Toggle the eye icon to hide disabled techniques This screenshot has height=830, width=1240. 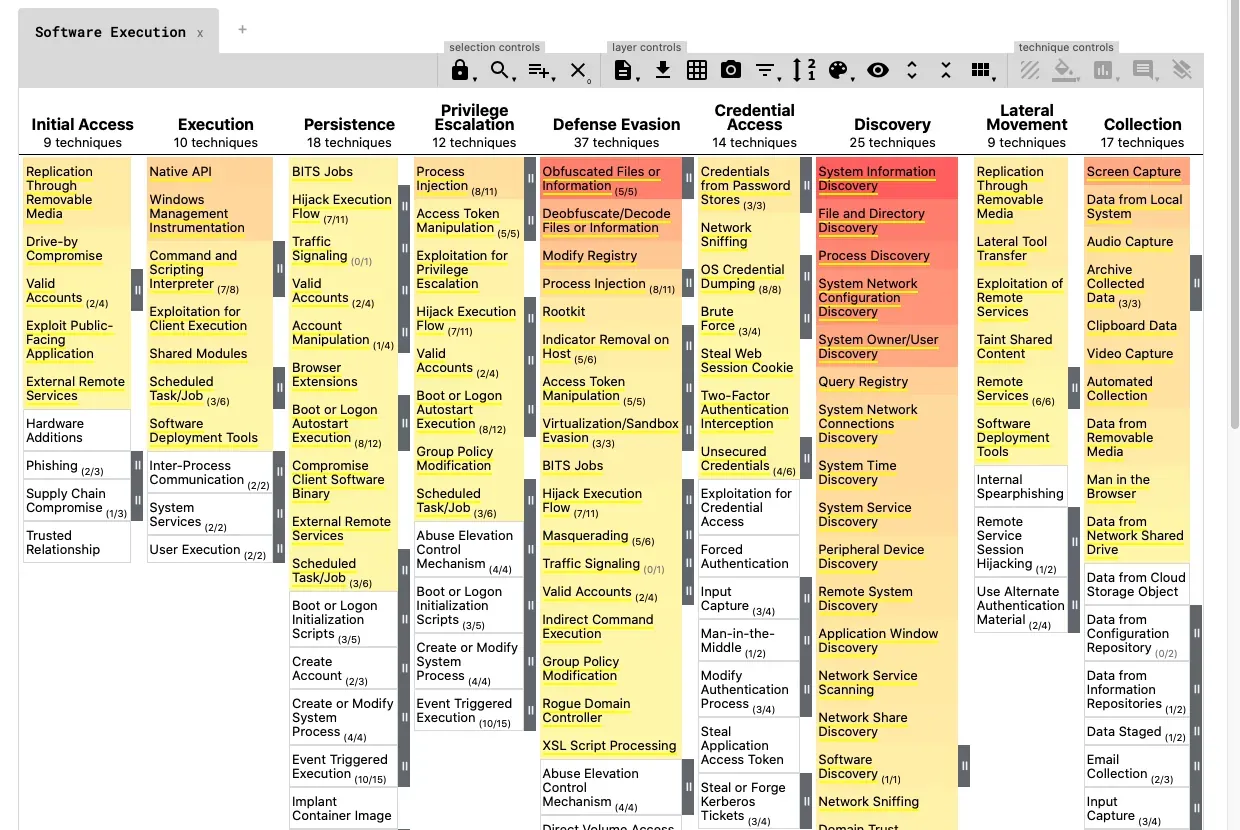click(x=878, y=70)
